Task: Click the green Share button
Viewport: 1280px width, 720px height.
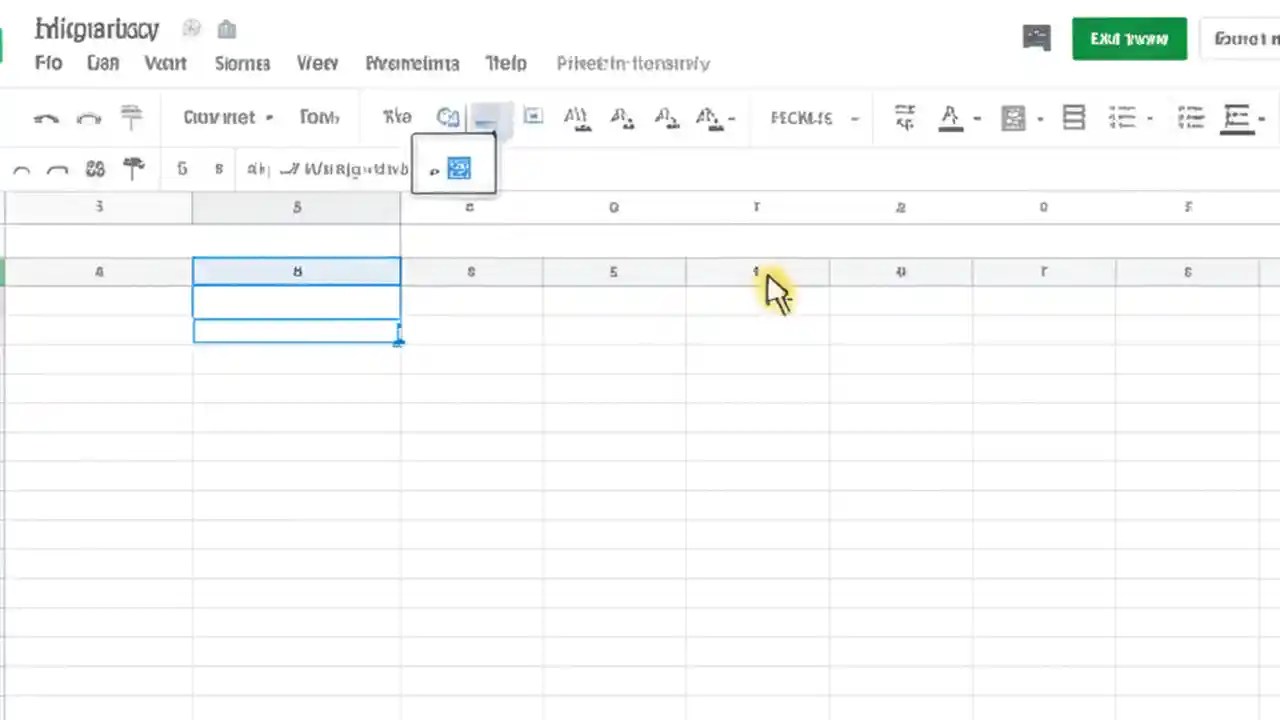Action: tap(1129, 38)
